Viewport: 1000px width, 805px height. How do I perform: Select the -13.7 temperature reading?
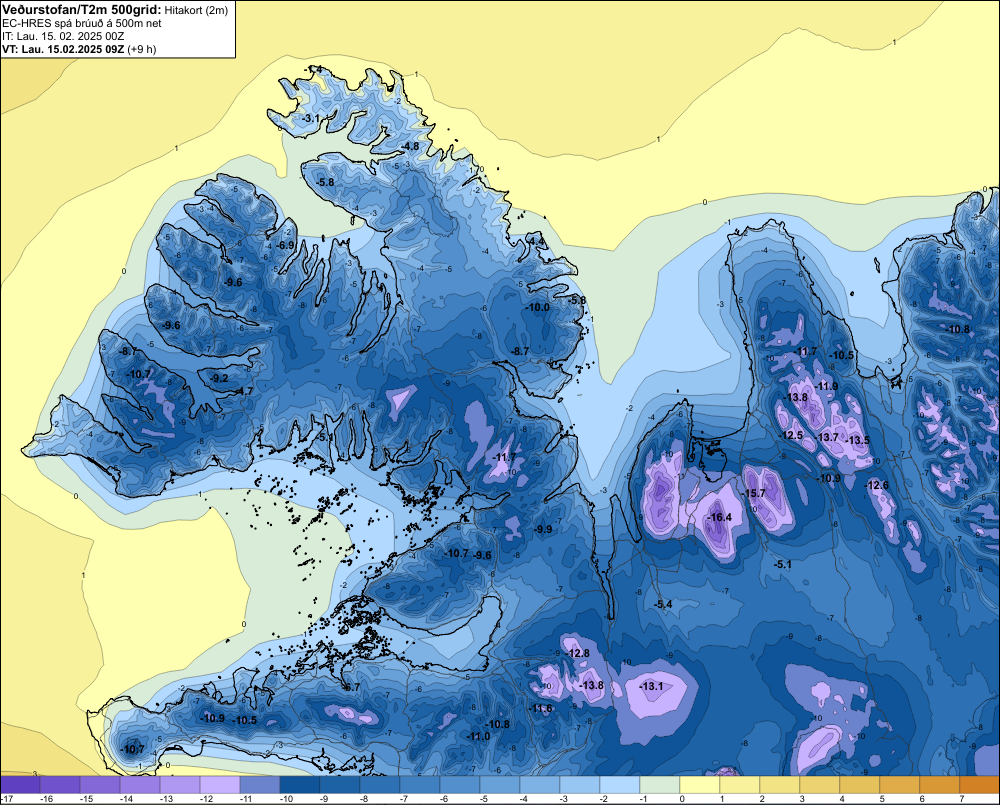coord(827,437)
